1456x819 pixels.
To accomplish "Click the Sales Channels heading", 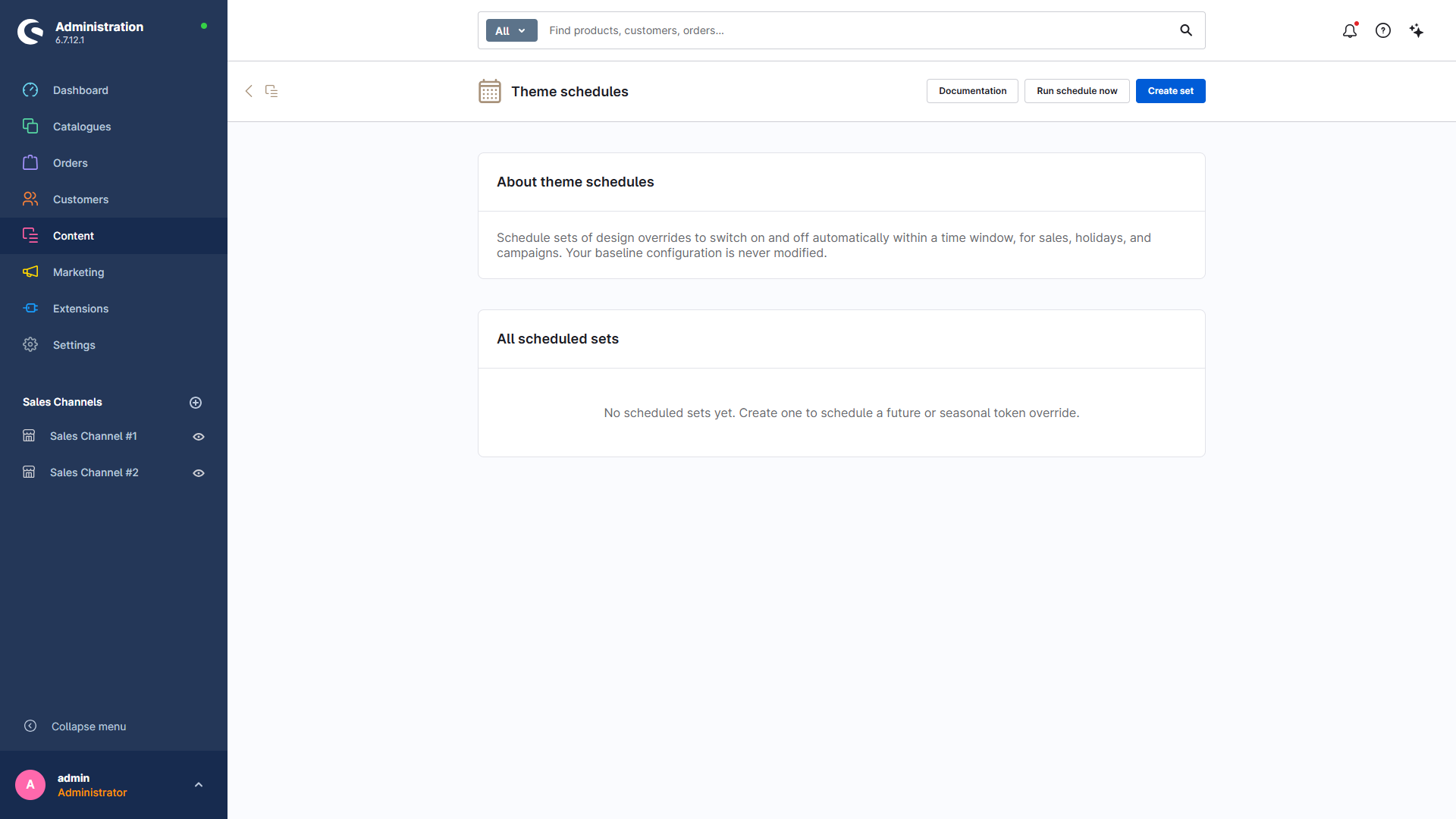I will tap(62, 402).
